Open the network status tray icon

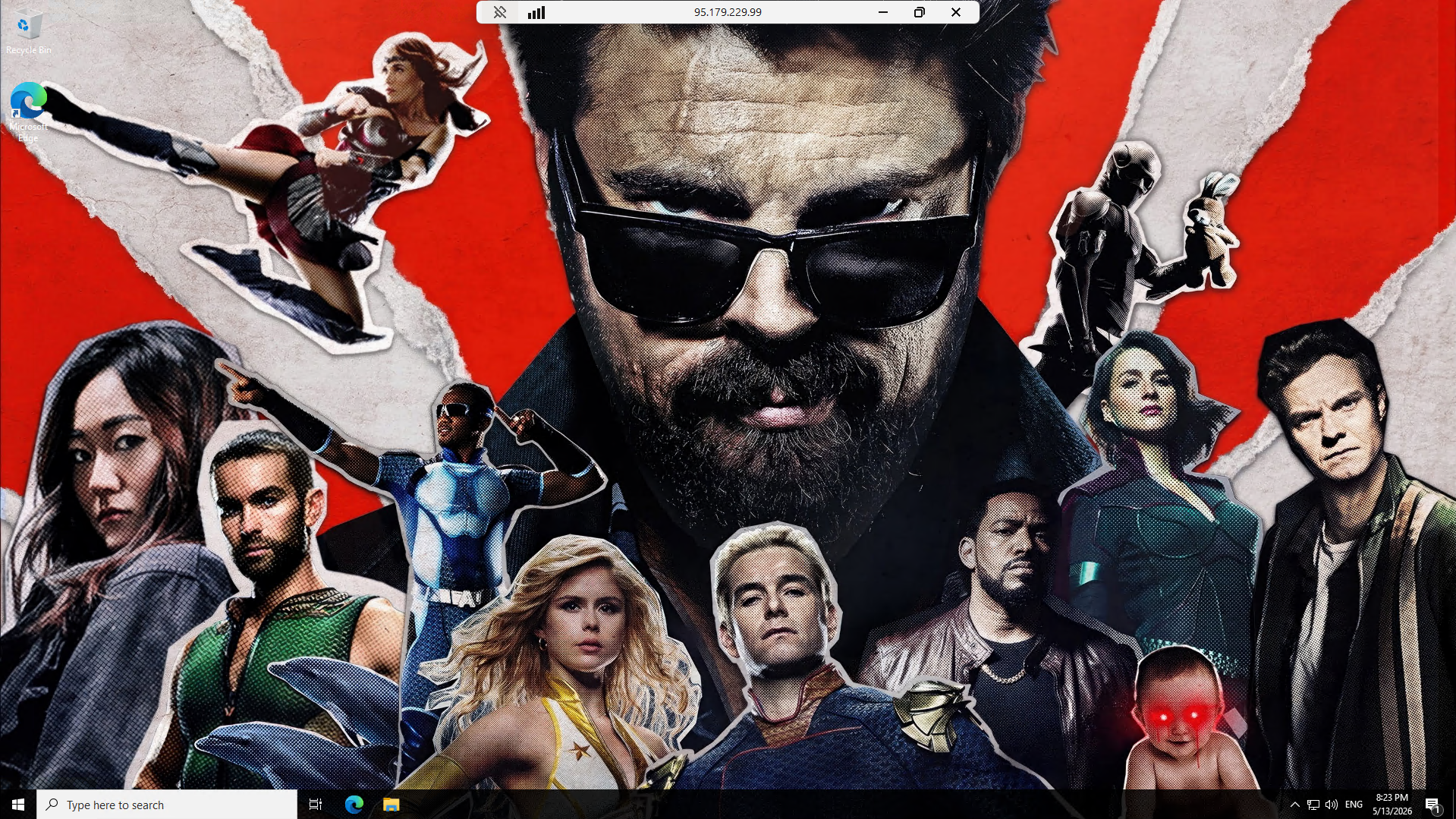point(1313,805)
